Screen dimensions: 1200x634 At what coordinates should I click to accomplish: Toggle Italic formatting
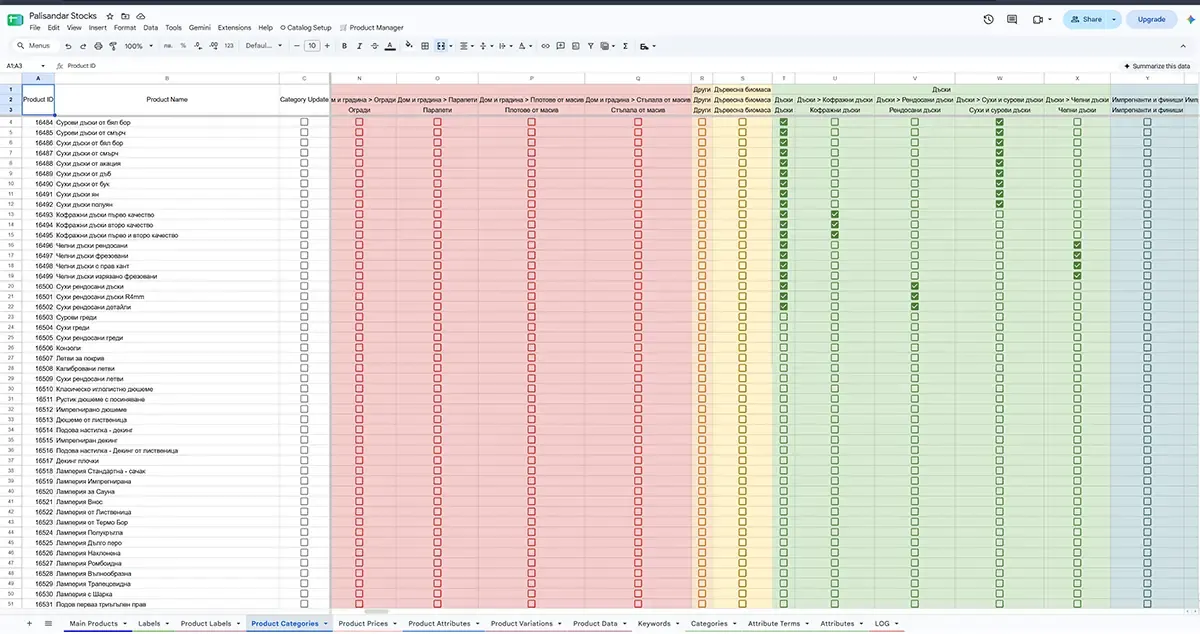[359, 46]
